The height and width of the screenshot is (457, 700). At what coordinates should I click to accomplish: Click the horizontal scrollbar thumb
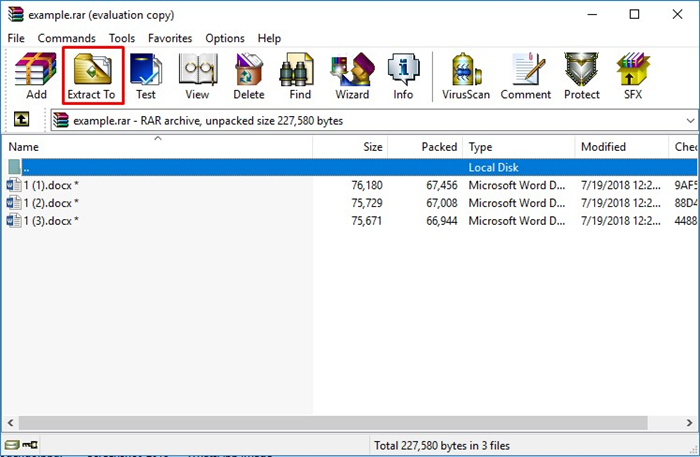[333, 422]
